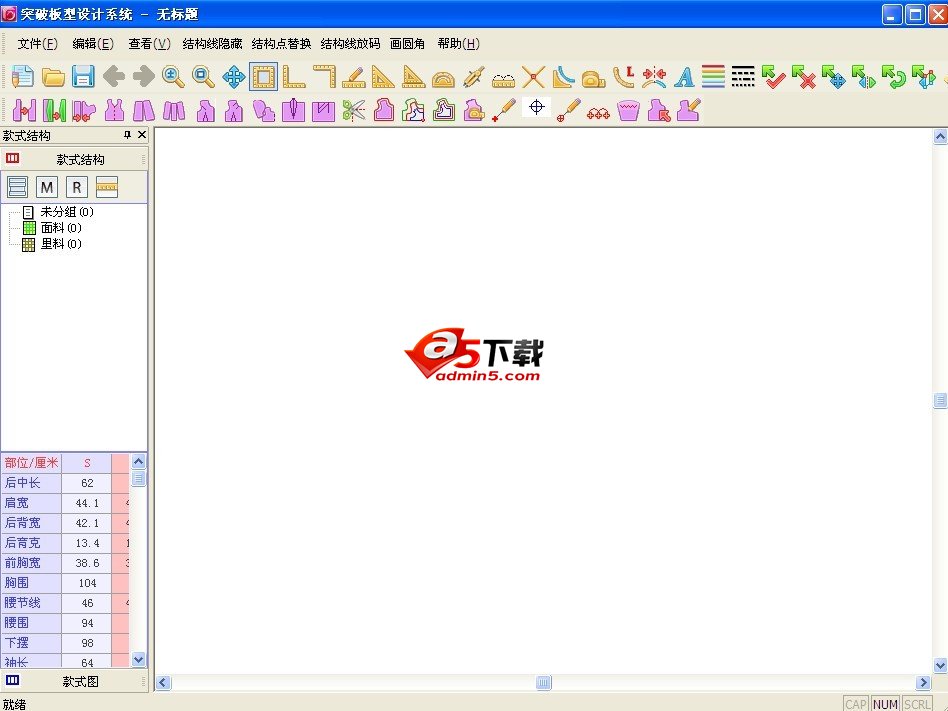Click the 款式图 panel header
The image size is (948, 711).
80,681
